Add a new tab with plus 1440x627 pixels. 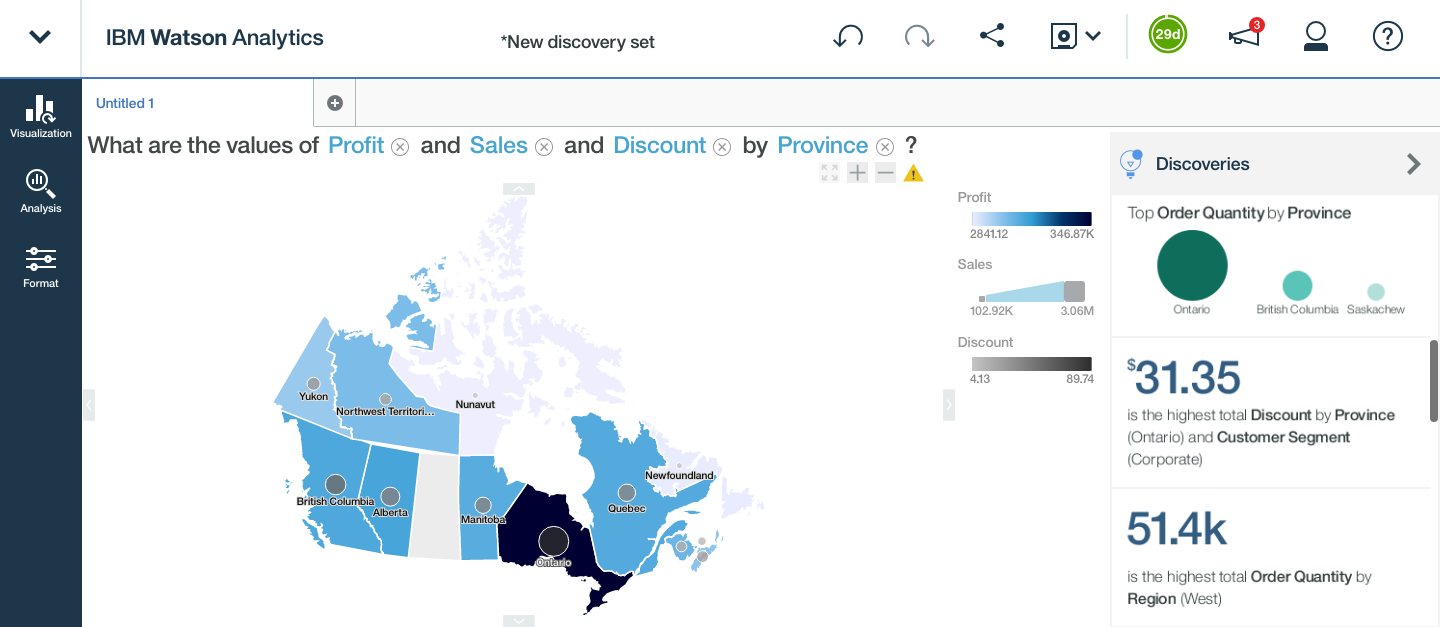(335, 103)
